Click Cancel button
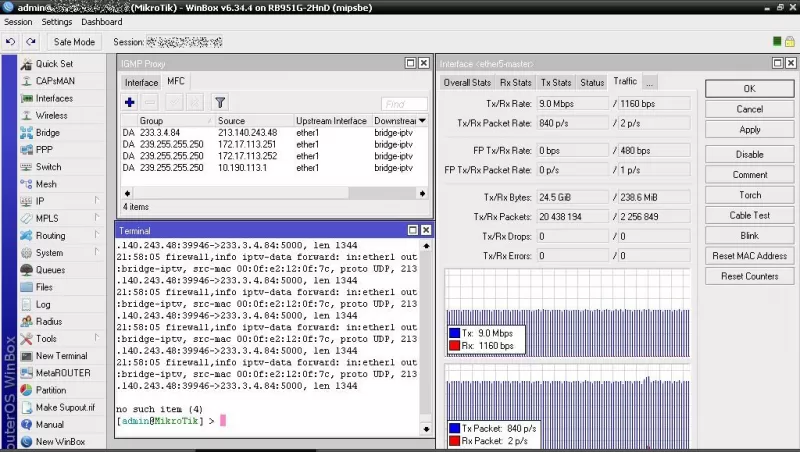This screenshot has width=800, height=452. pyautogui.click(x=749, y=109)
